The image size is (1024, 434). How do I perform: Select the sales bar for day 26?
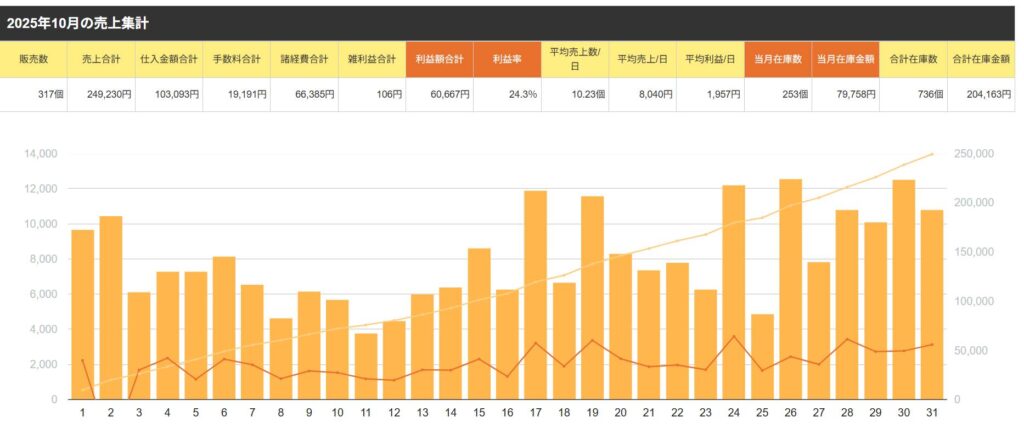pos(790,289)
